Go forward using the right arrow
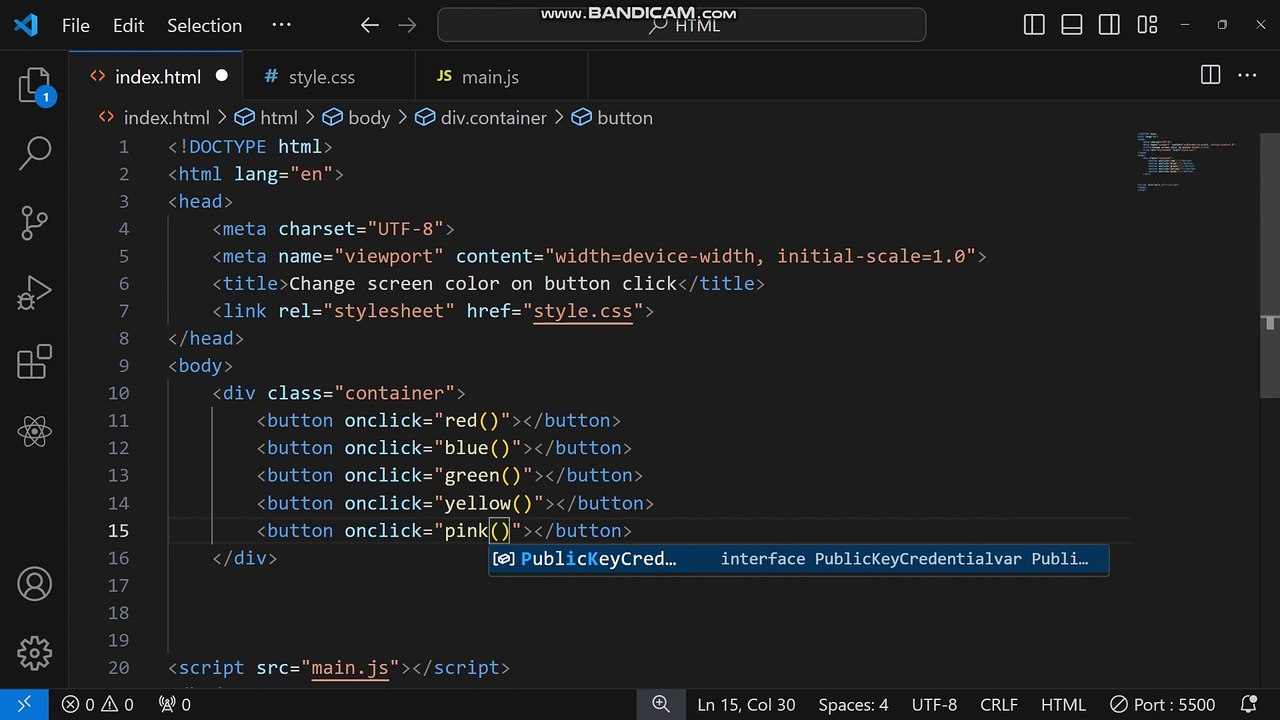 (408, 25)
